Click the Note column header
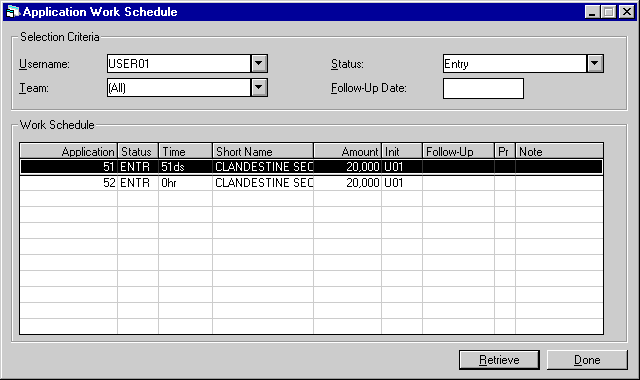Screen dimensions: 640x380 point(559,151)
